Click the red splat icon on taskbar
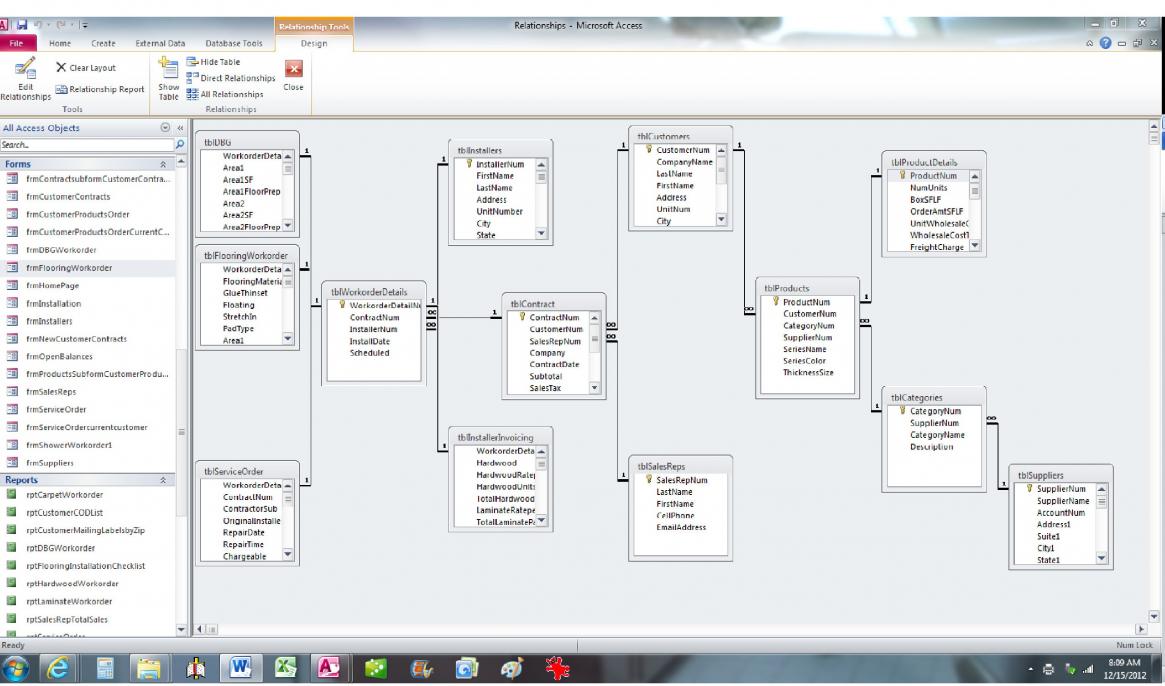The height and width of the screenshot is (686, 1165). pos(556,668)
